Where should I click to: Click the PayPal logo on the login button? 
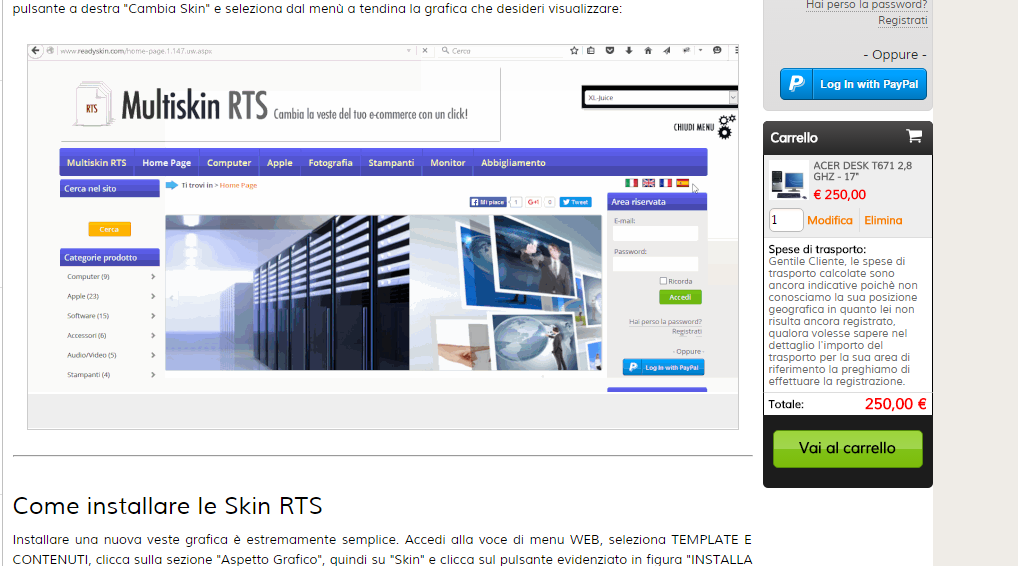797,84
